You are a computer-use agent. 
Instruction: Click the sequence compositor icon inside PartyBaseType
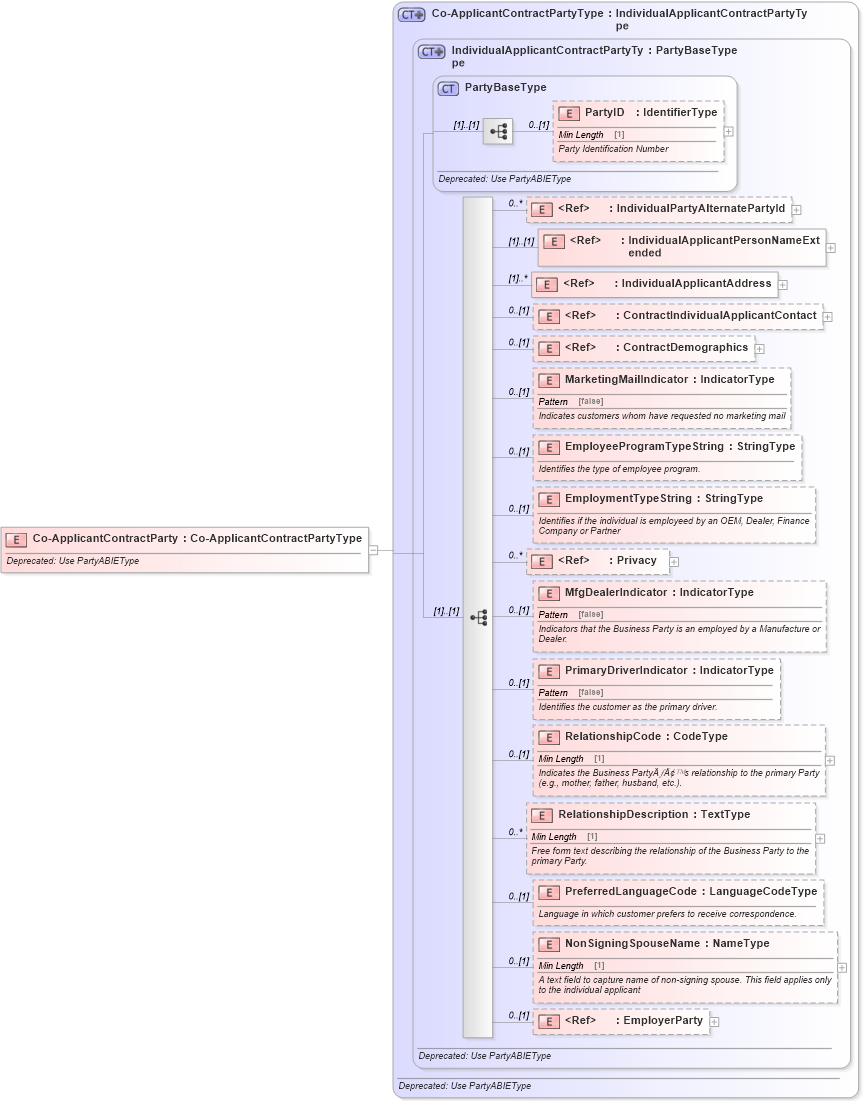[498, 130]
